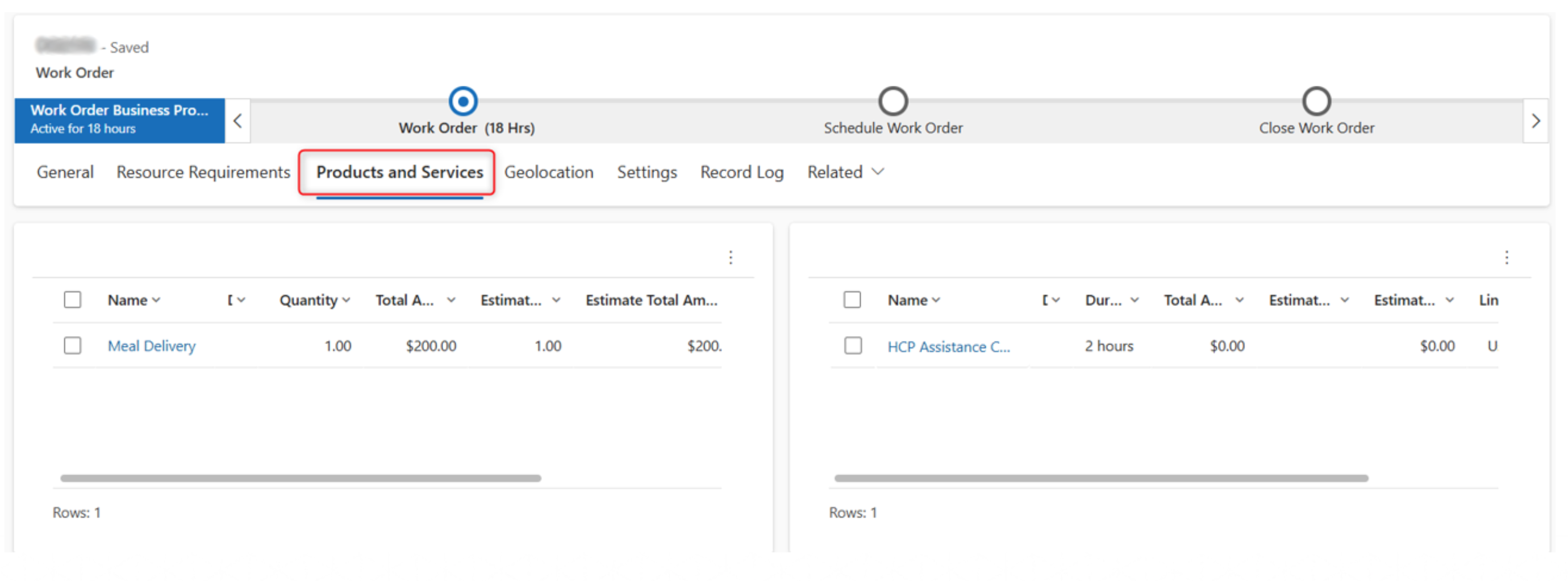Expand the Related tab dropdown
Image resolution: width=1568 pixels, height=581 pixels.
click(845, 172)
